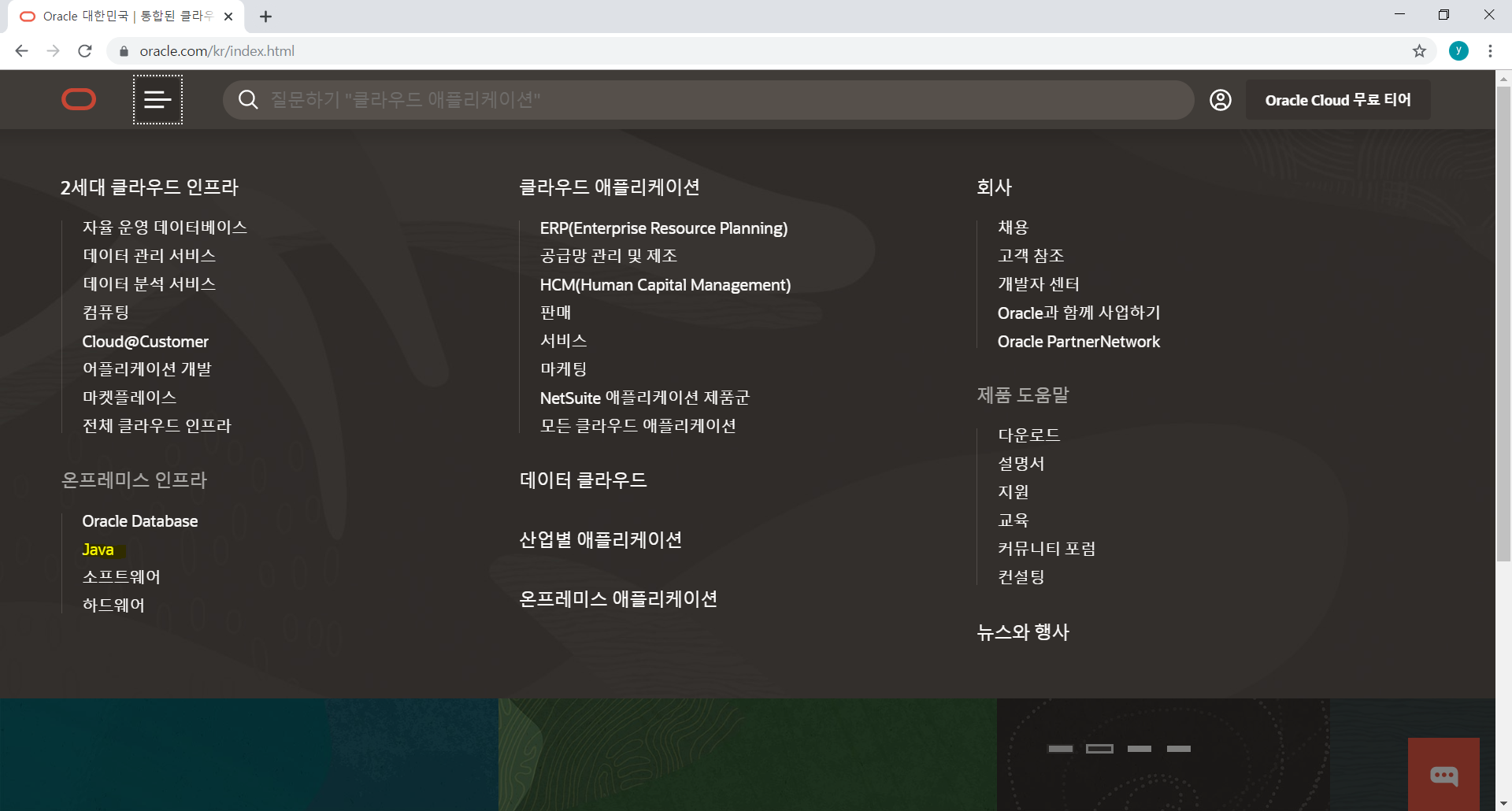1512x811 pixels.
Task: Open 채용 link
Action: pyautogui.click(x=1013, y=228)
